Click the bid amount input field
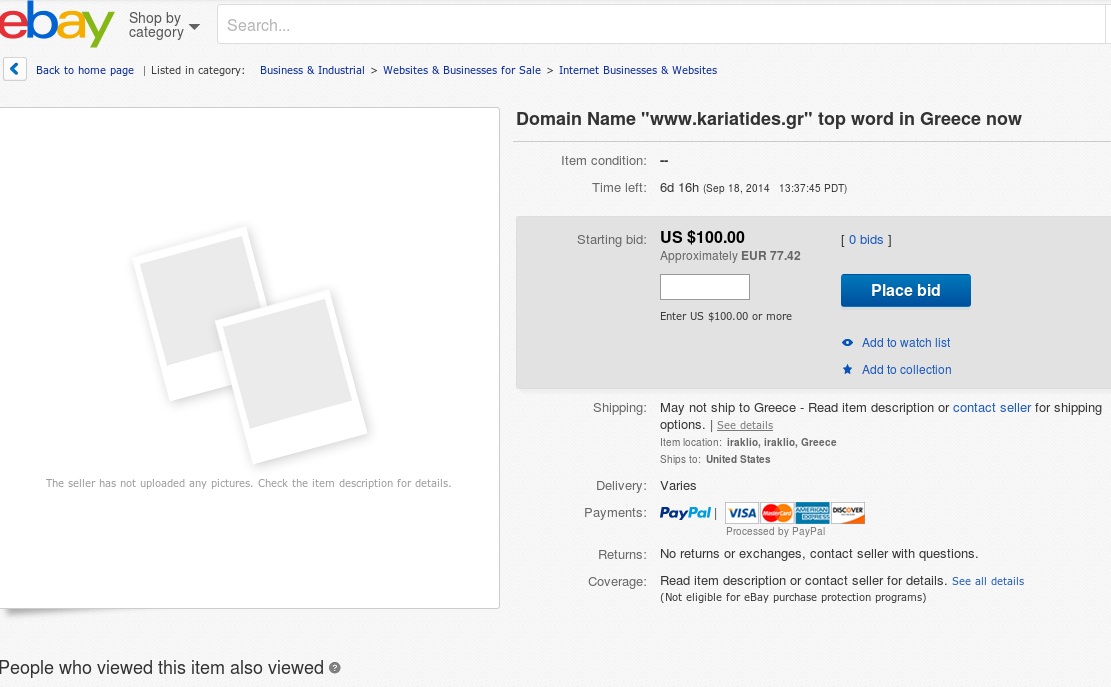The width and height of the screenshot is (1111, 687). (x=704, y=287)
